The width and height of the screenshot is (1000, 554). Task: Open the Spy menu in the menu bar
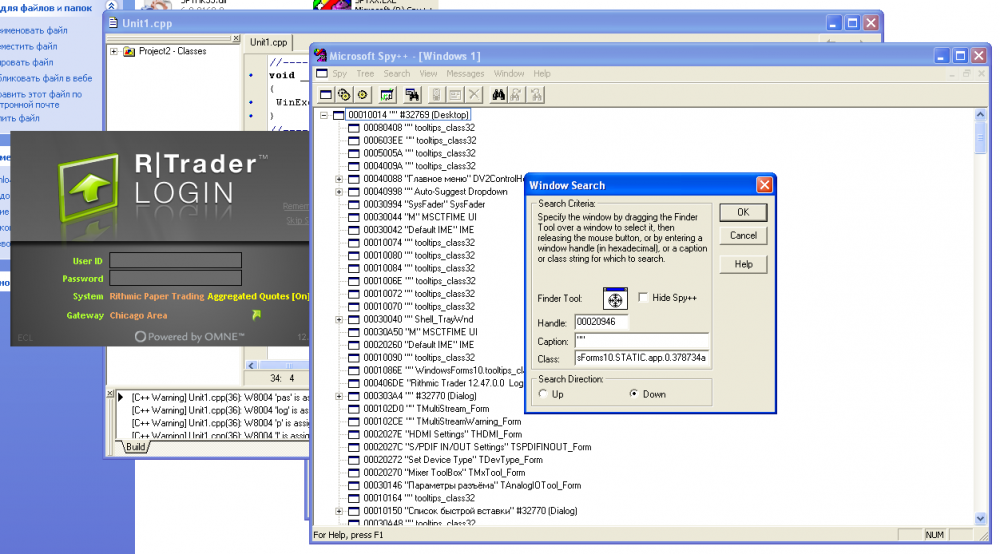[339, 74]
